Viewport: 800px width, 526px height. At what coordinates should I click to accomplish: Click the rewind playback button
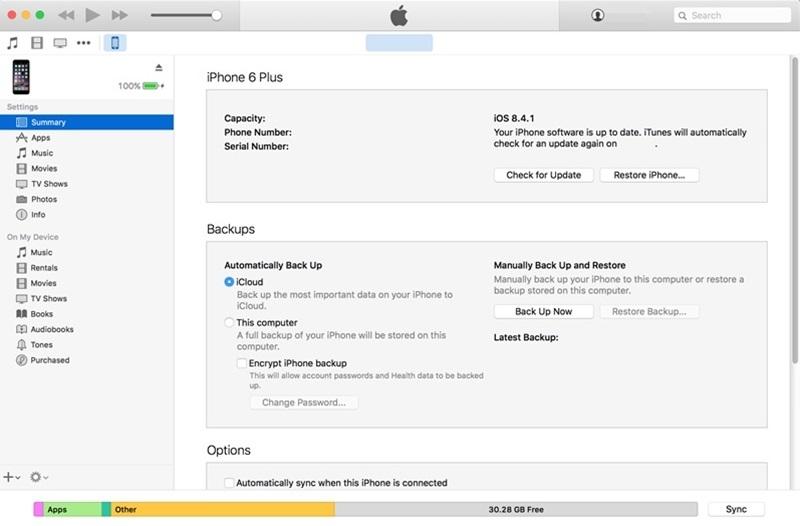[66, 15]
